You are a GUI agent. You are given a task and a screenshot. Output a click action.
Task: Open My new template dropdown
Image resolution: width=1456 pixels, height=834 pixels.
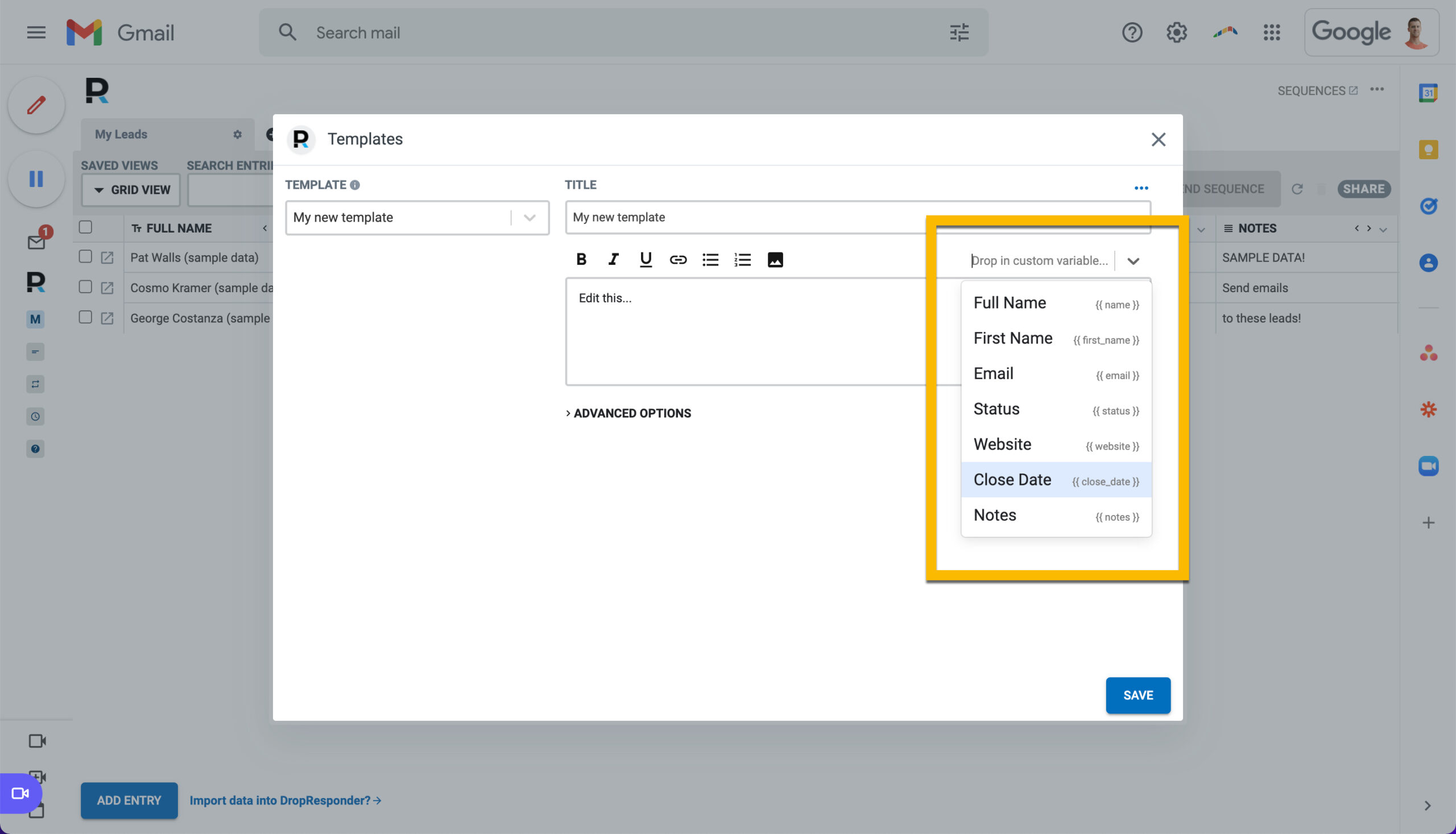click(x=416, y=217)
